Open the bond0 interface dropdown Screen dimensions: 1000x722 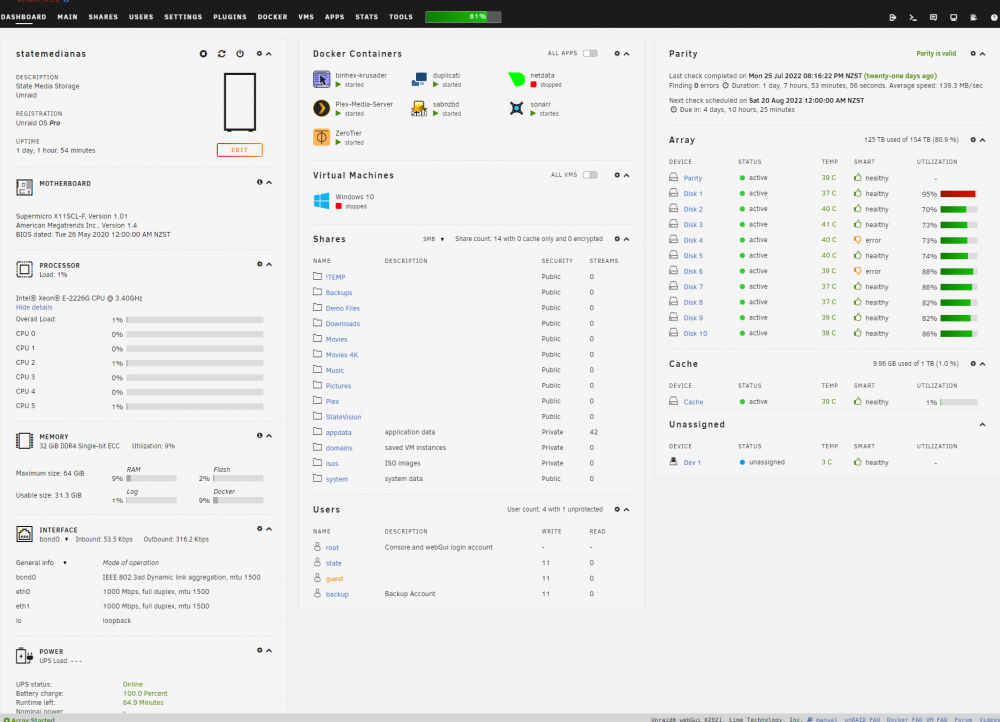tap(54, 540)
